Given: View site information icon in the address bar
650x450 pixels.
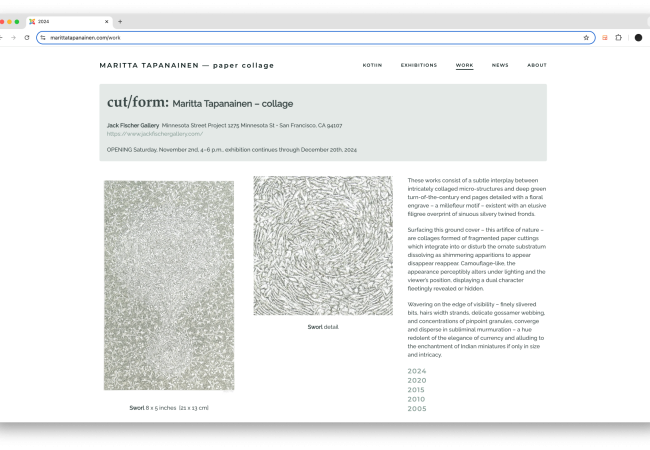Looking at the screenshot, I should tap(43, 37).
